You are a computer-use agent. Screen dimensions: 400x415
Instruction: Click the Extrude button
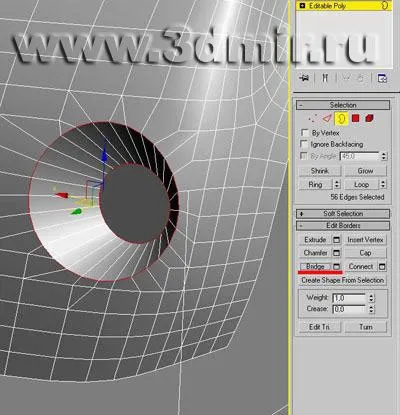[x=315, y=240]
